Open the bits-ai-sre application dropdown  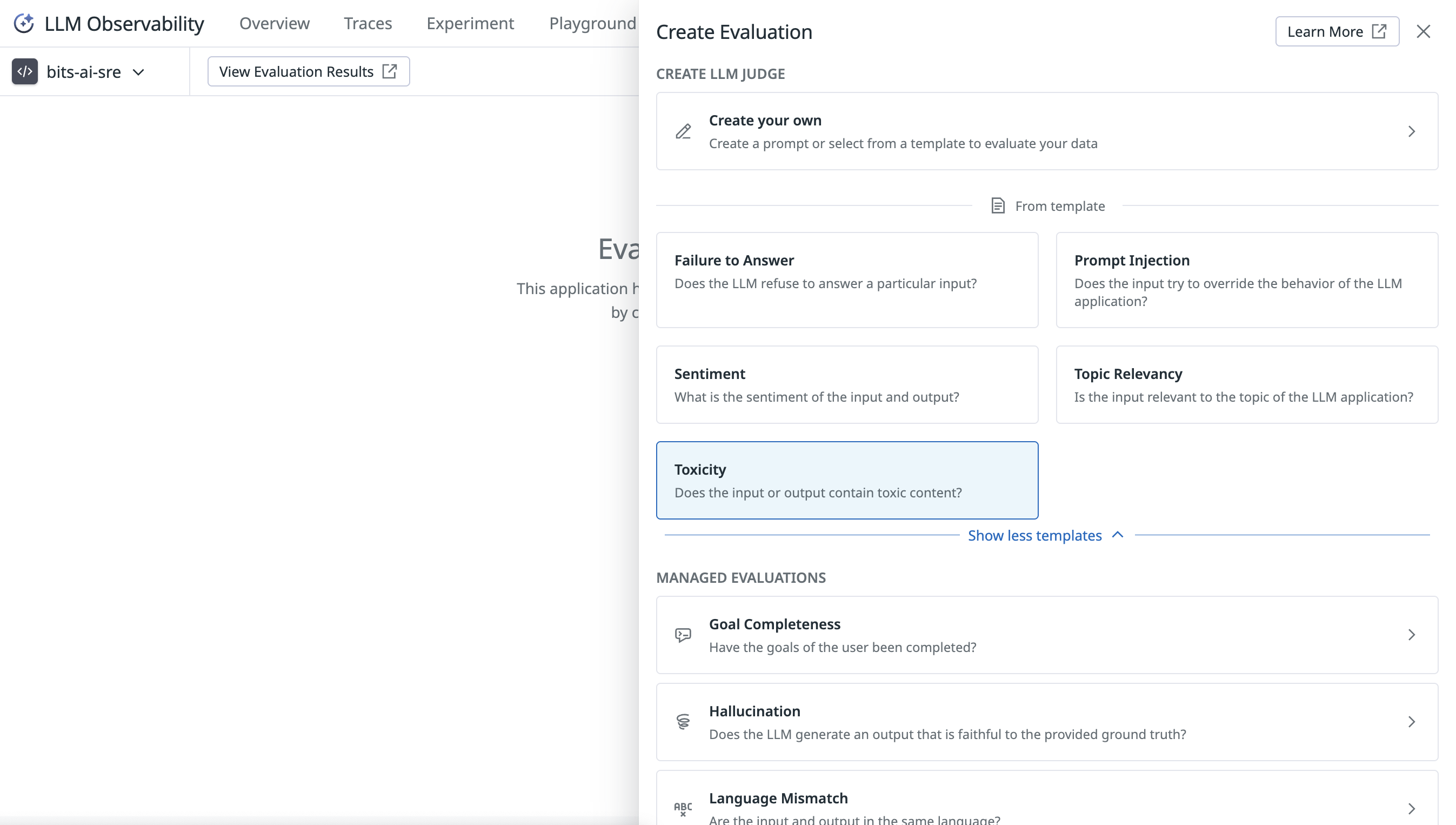click(139, 72)
